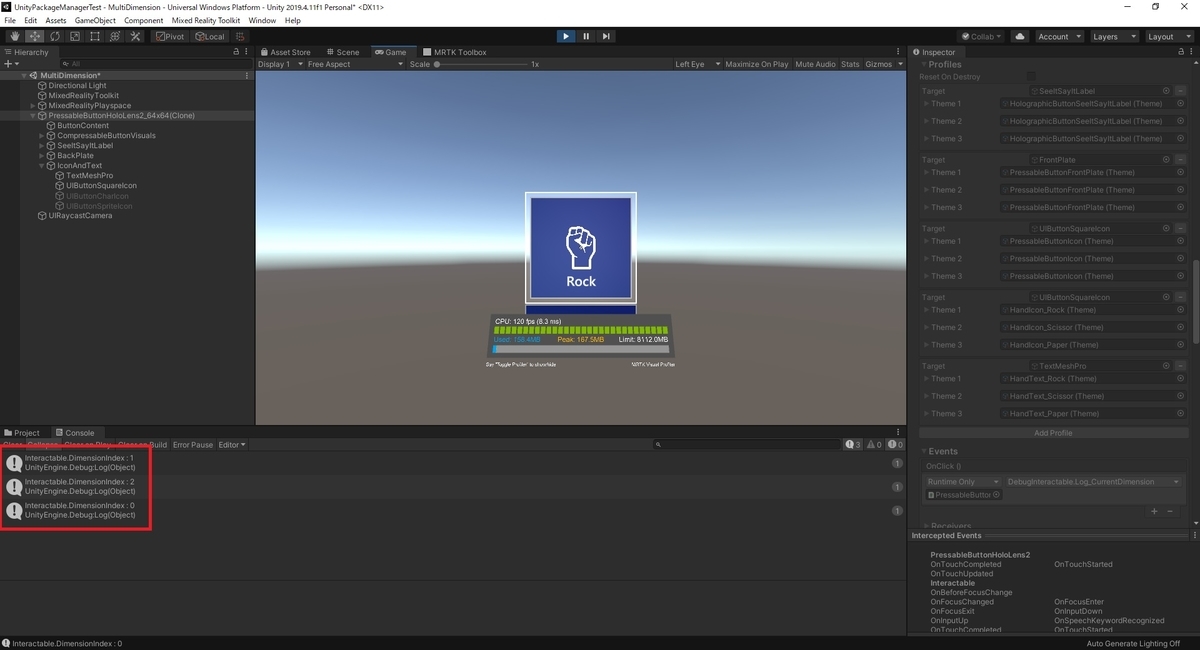Open the Free Aspect dropdown
This screenshot has height=650, width=1200.
[355, 64]
